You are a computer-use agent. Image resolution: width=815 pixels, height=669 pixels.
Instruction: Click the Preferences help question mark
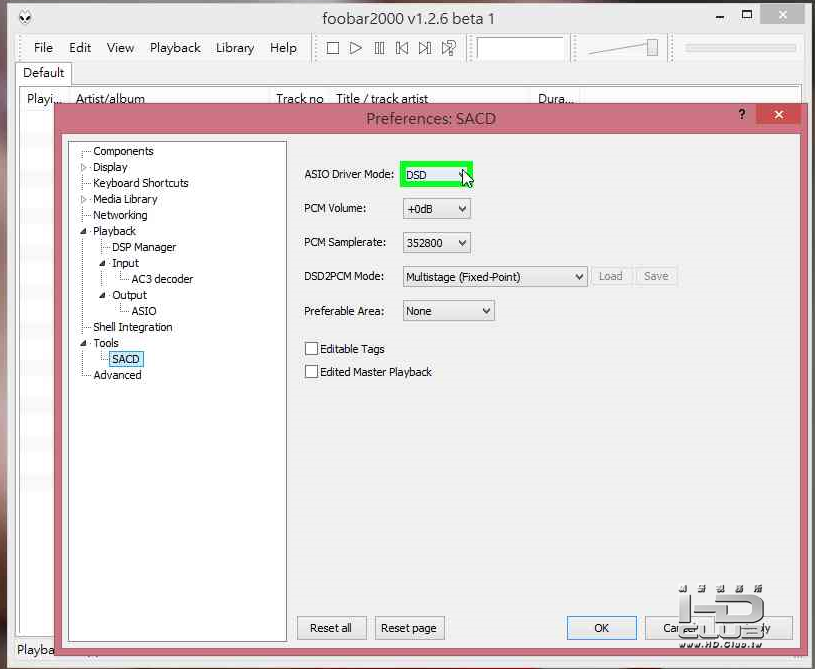pos(742,114)
